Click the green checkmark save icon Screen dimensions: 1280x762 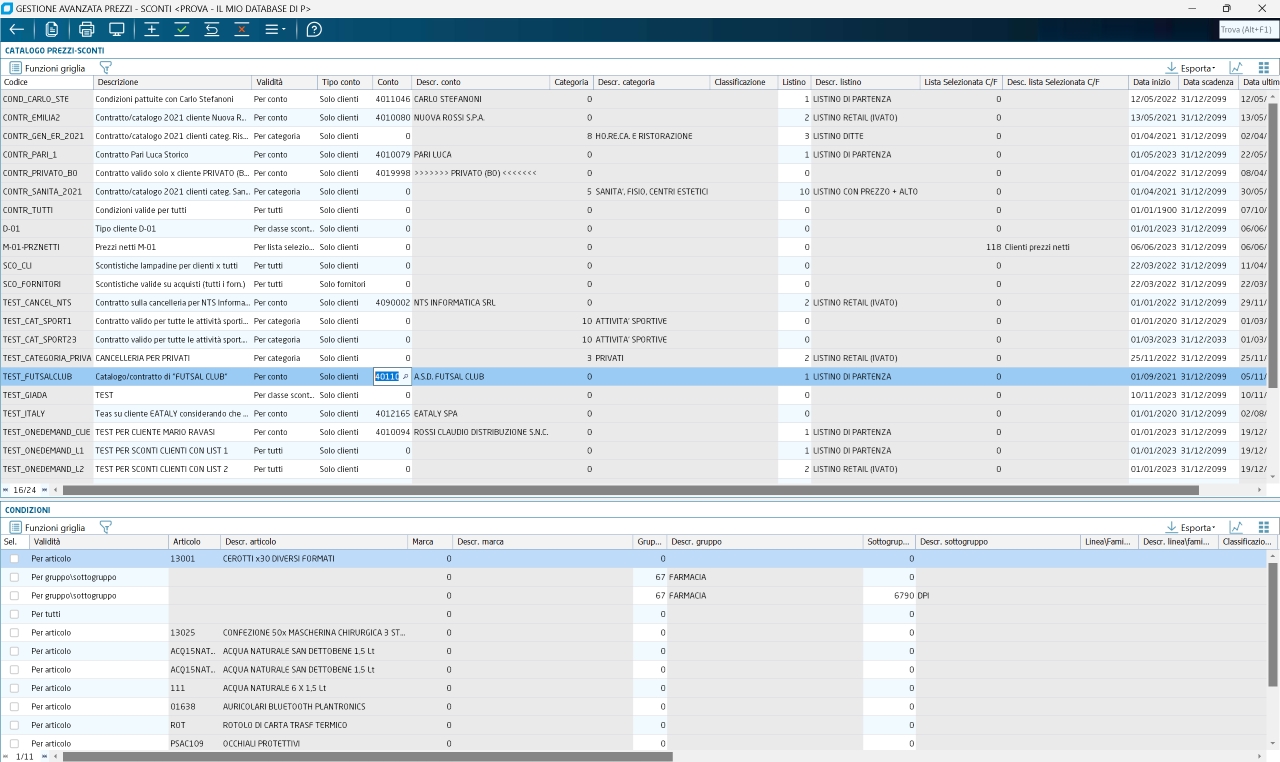181,30
